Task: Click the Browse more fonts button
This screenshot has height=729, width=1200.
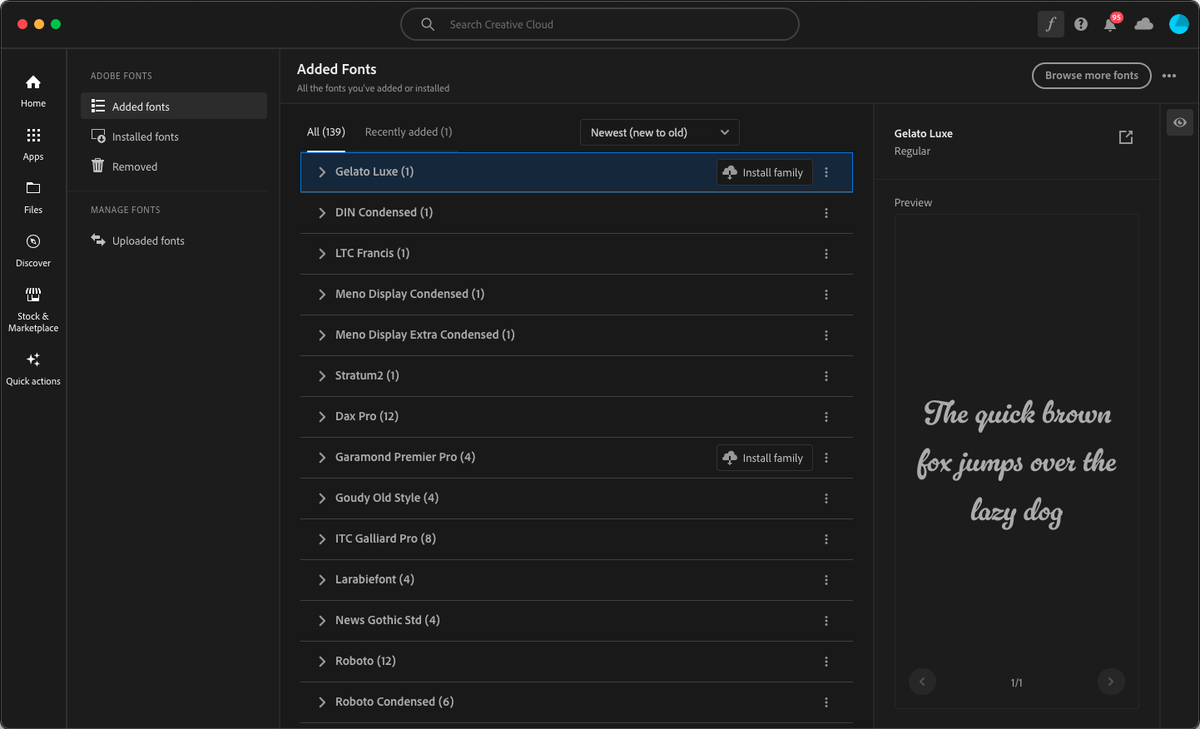Action: [x=1091, y=75]
